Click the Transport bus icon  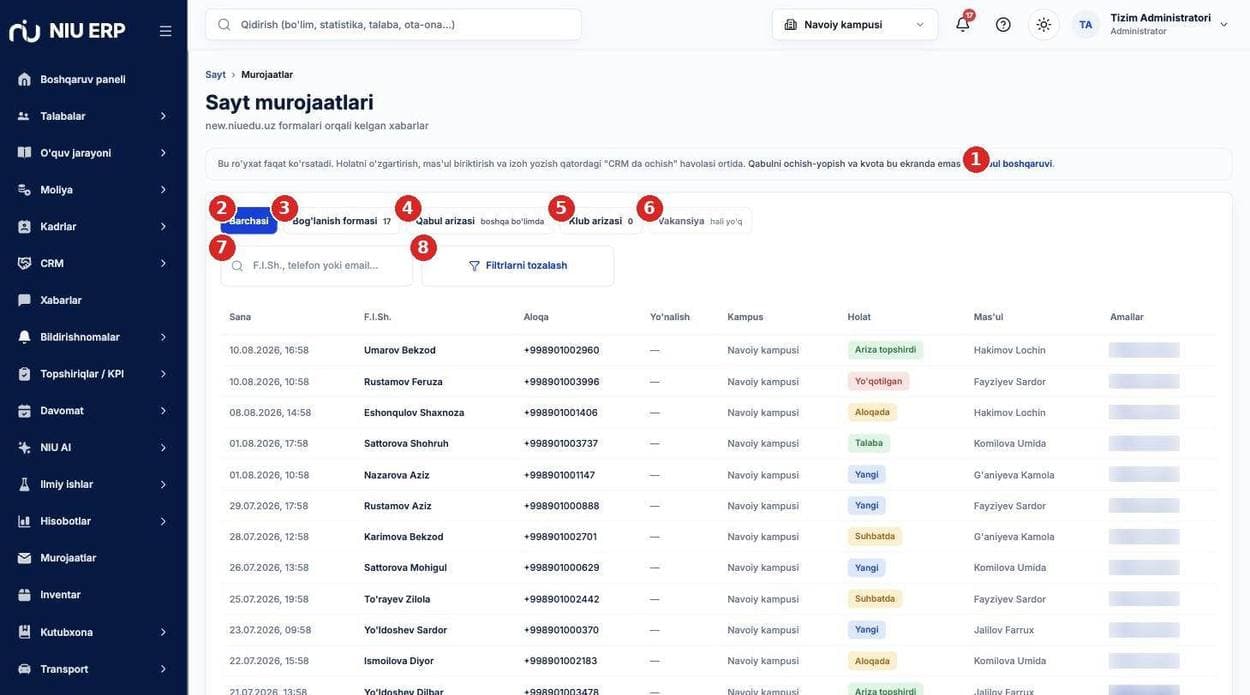24,669
